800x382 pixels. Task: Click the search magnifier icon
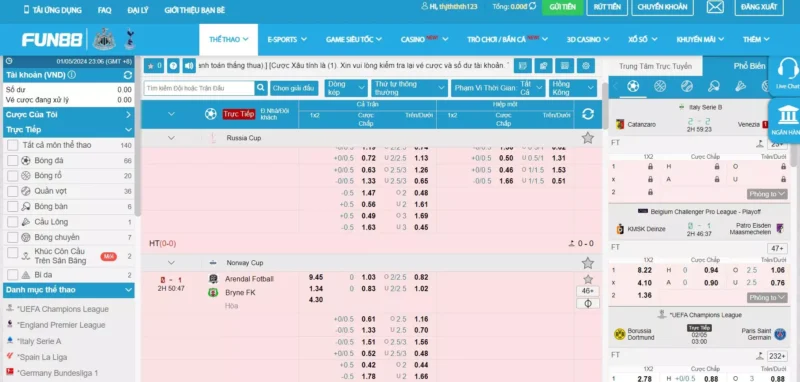[261, 88]
